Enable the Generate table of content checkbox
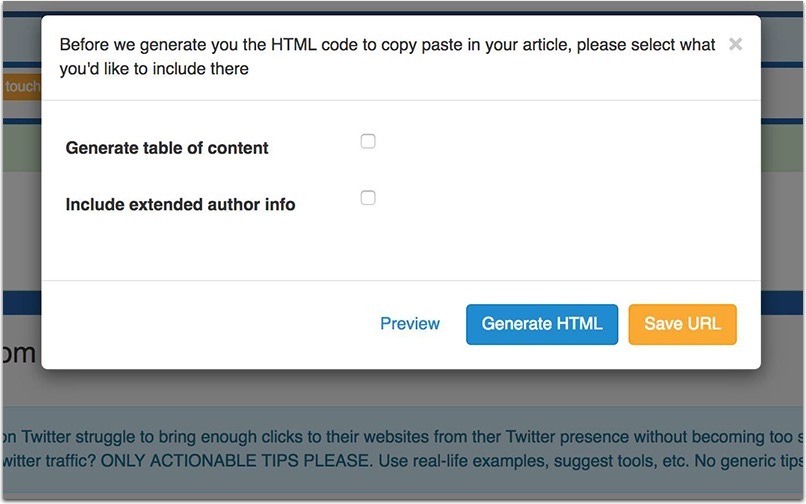This screenshot has height=504, width=806. click(368, 142)
